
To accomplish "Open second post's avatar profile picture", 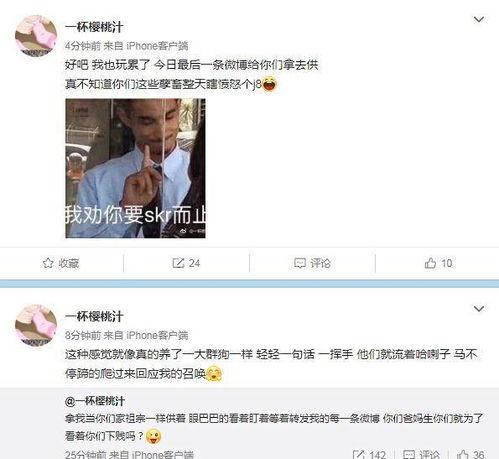I will click(36, 325).
